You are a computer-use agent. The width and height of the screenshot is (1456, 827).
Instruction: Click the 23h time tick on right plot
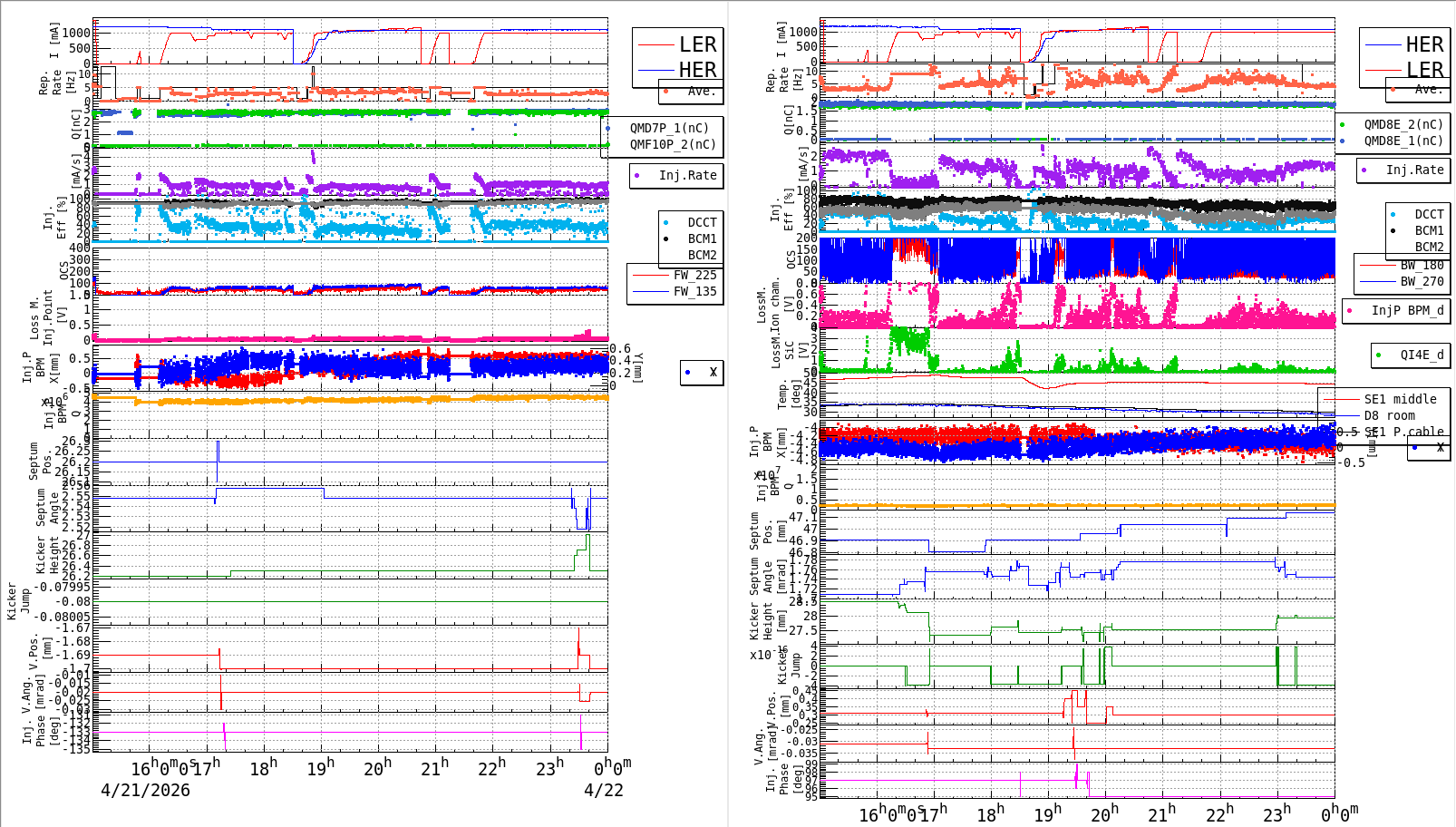[x=1276, y=813]
